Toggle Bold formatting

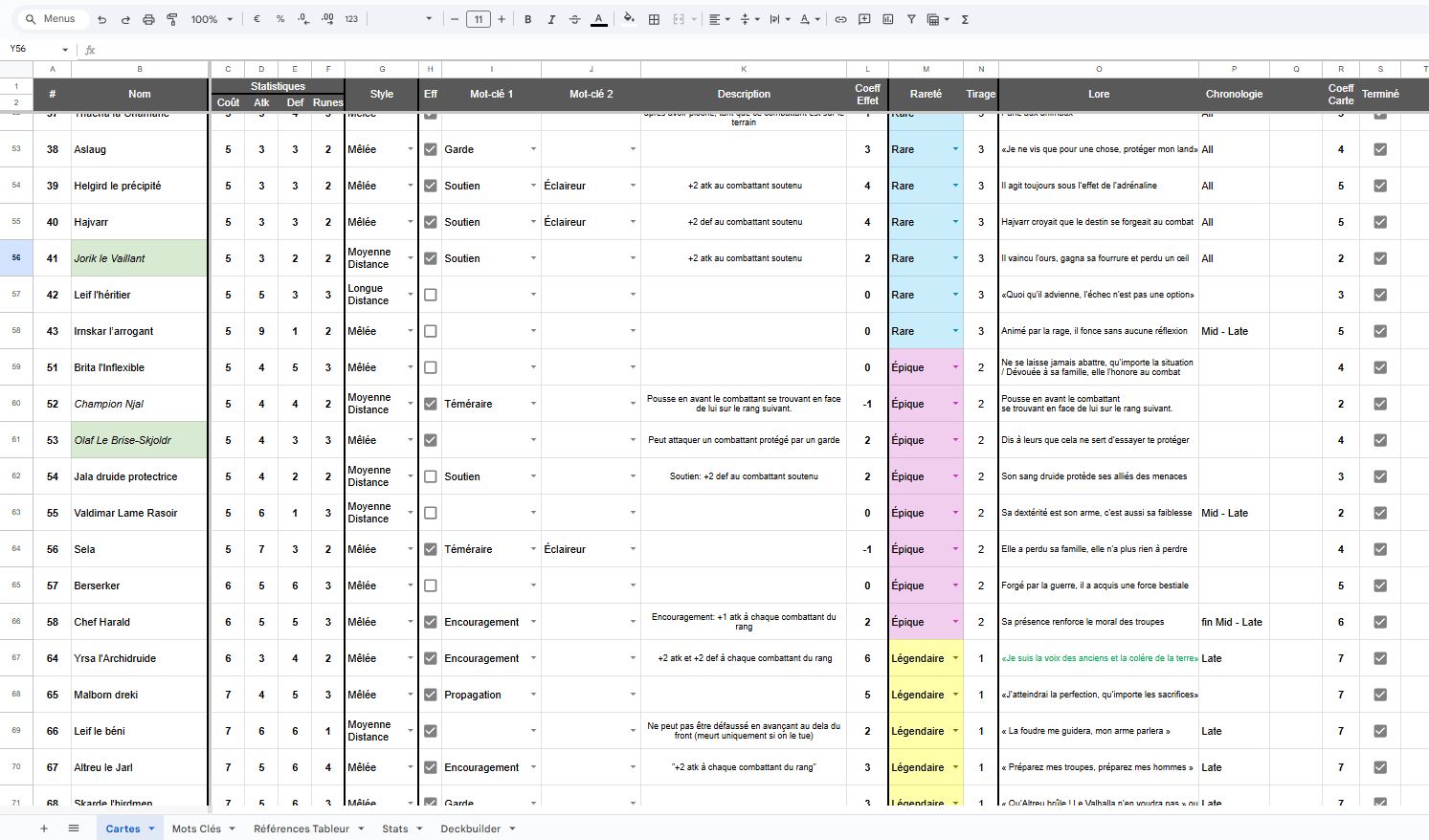527,19
